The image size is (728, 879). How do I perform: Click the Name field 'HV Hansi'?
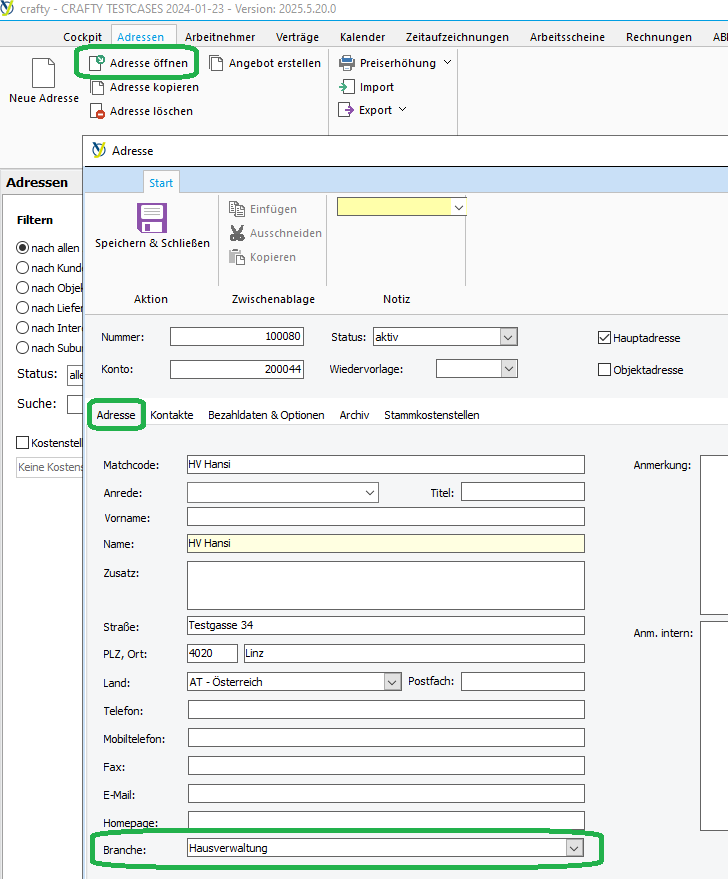click(x=386, y=543)
